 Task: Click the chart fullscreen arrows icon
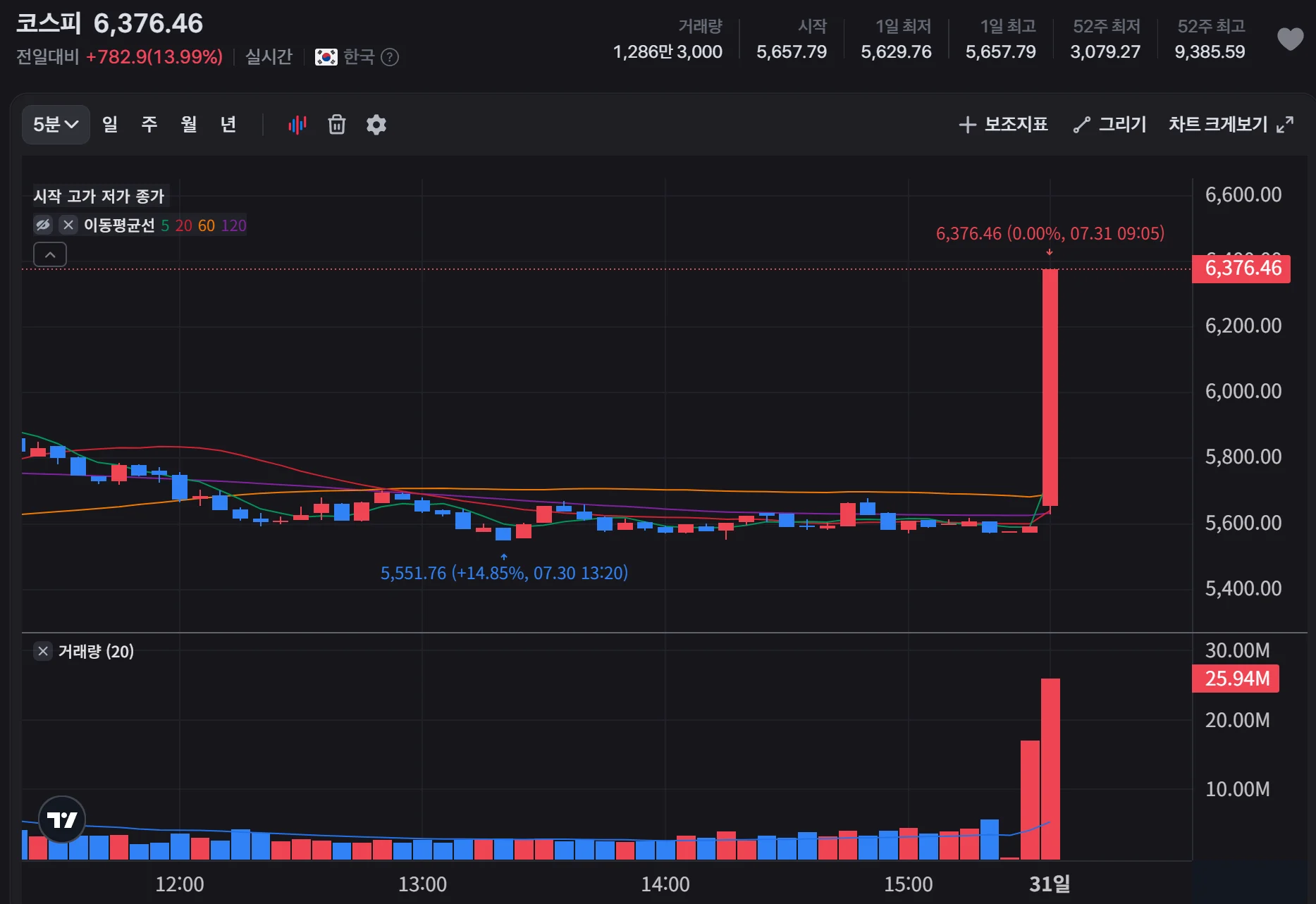click(1285, 125)
